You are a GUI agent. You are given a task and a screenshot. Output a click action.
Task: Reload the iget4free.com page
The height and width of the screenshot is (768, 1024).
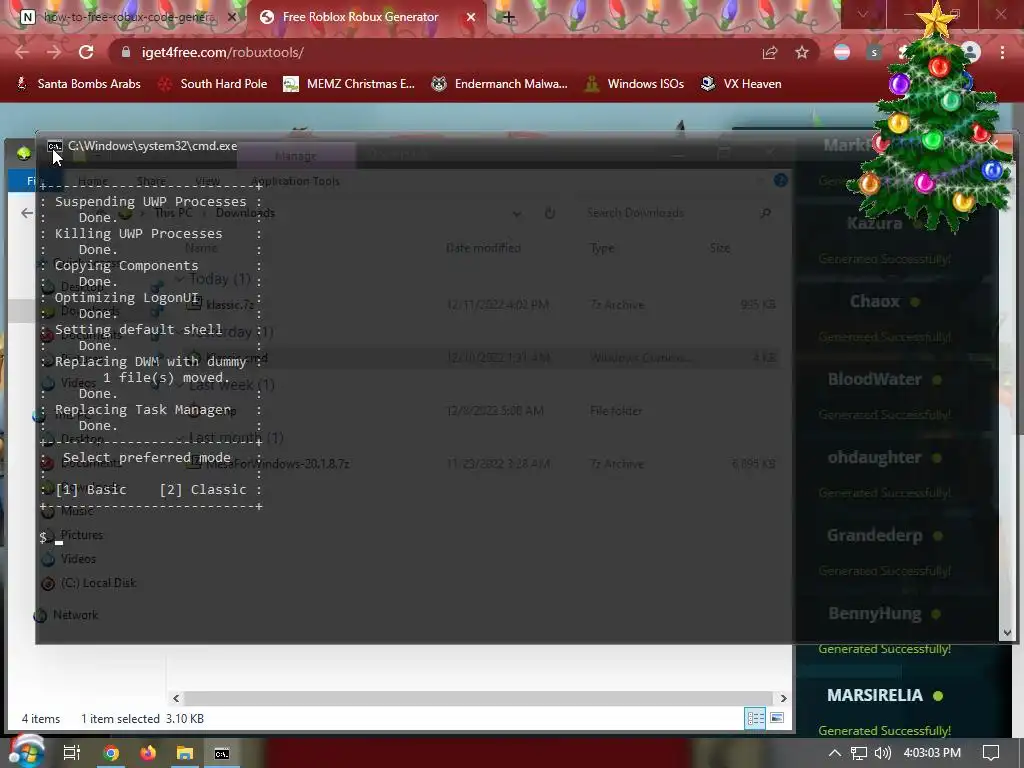click(x=86, y=52)
